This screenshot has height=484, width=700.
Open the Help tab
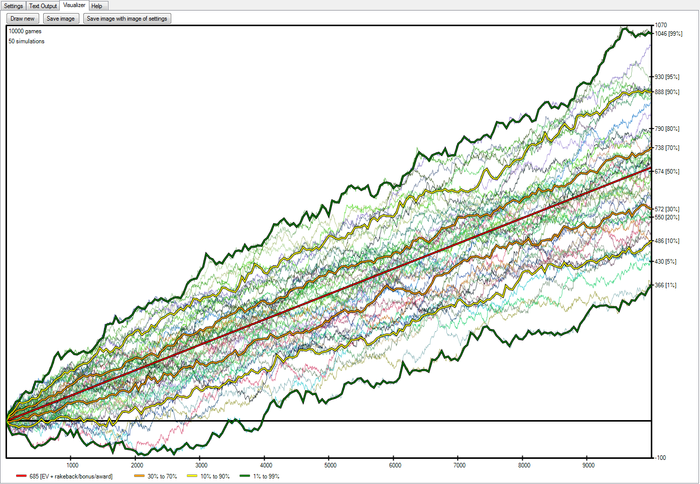click(97, 6)
